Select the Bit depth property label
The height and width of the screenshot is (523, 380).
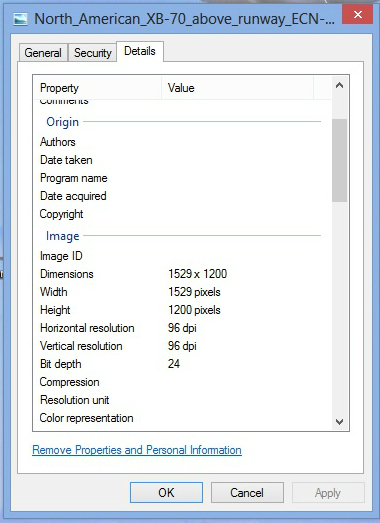coord(61,364)
